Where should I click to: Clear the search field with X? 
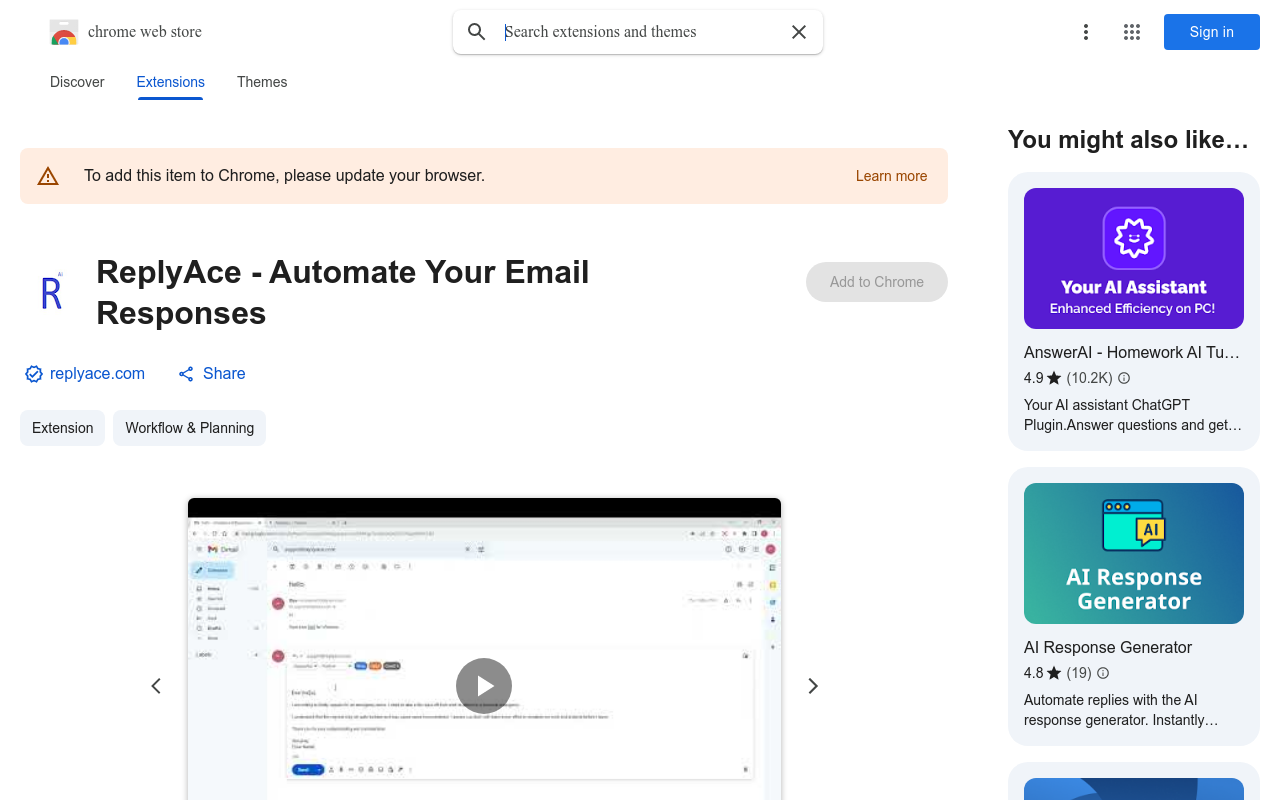pos(799,32)
